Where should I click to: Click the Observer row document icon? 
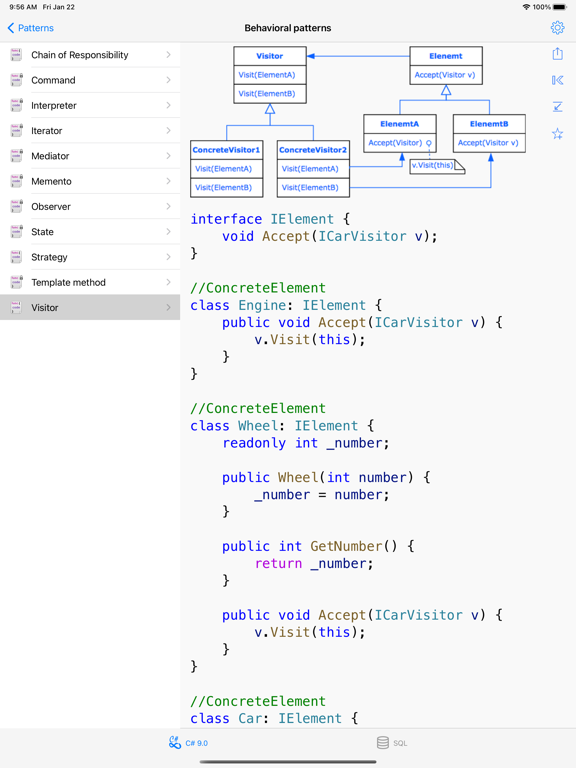[17, 206]
